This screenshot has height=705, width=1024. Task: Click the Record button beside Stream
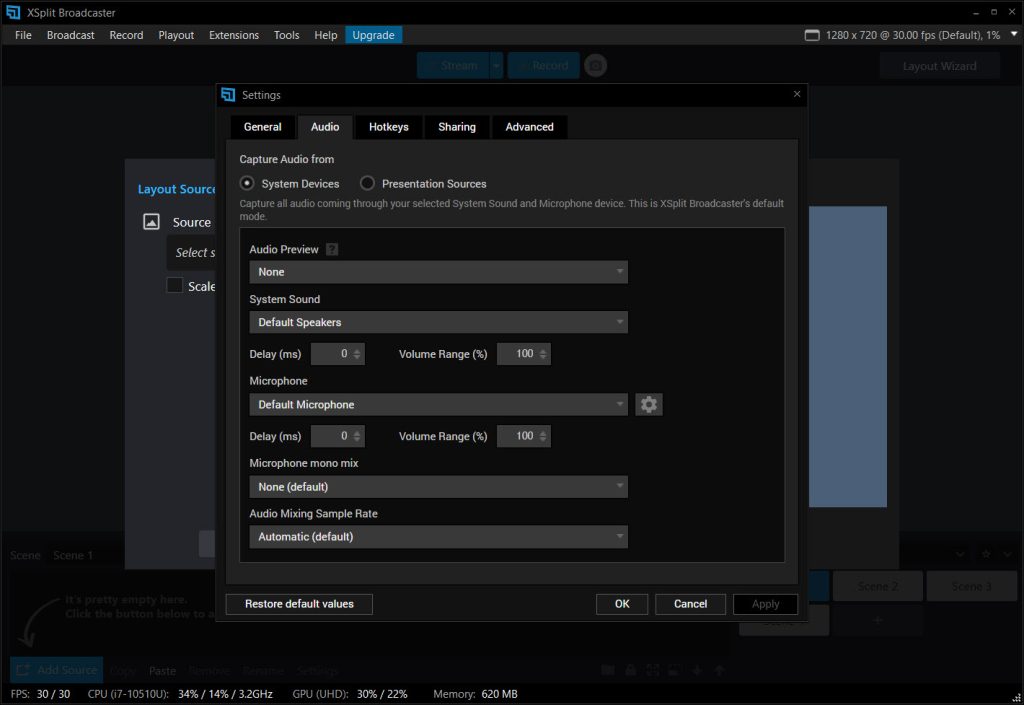(543, 65)
